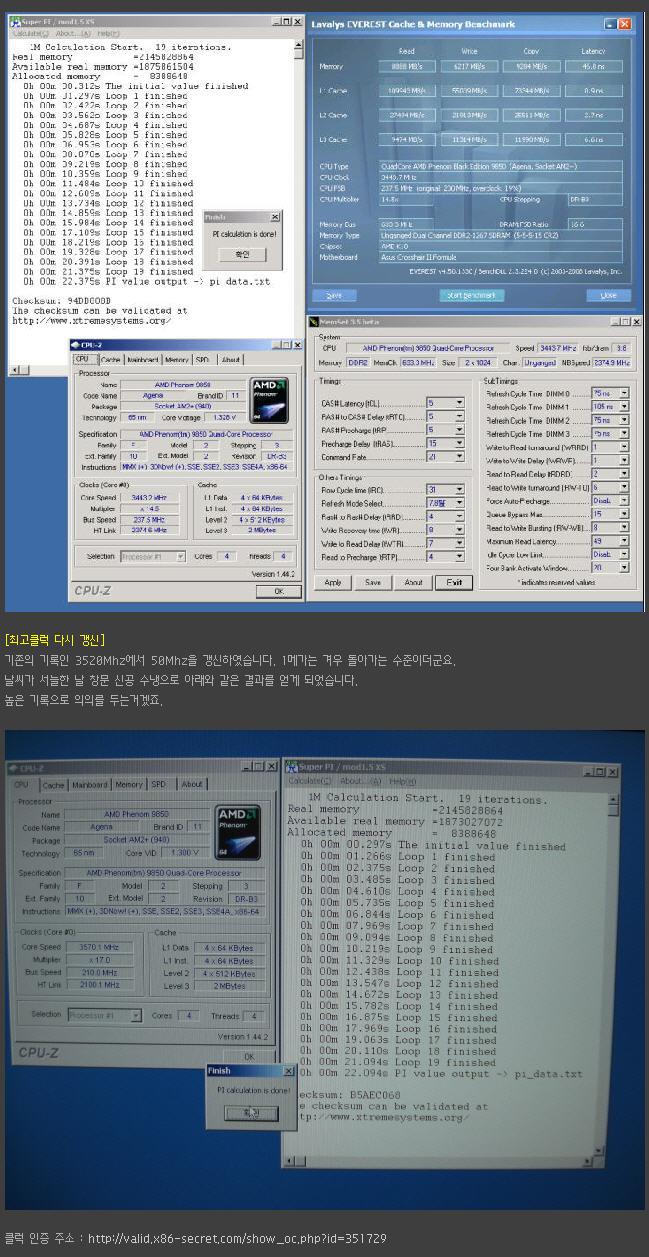
Task: Switch to About tab in lower CPU-Z
Action: [x=191, y=784]
